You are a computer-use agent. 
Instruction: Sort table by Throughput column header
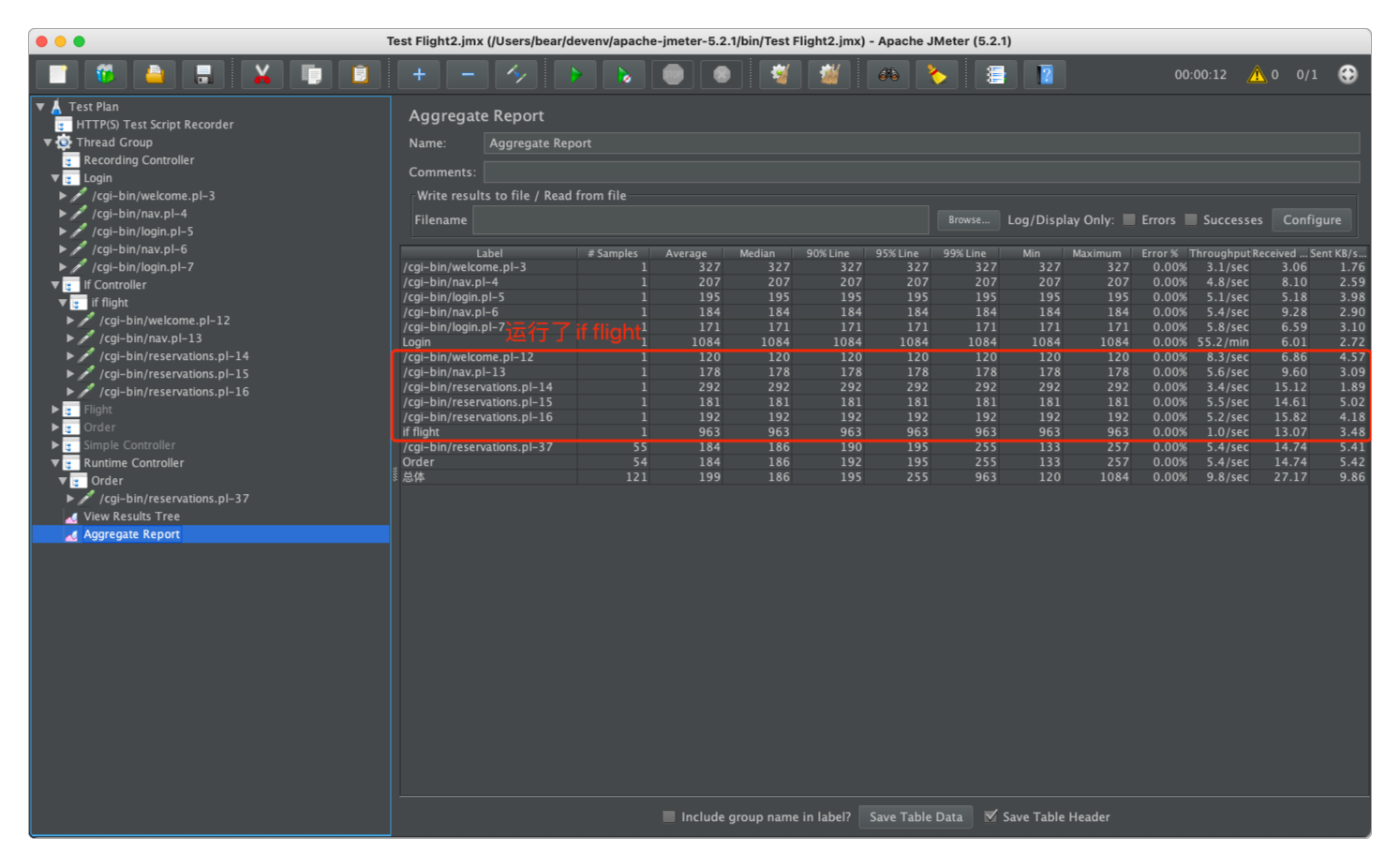pos(1219,253)
